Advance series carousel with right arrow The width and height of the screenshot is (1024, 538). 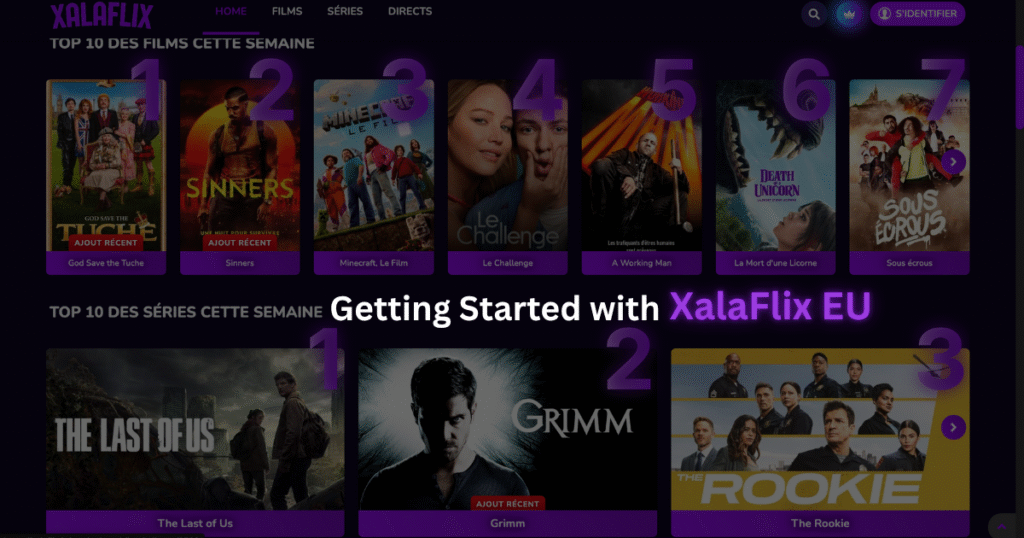953,427
